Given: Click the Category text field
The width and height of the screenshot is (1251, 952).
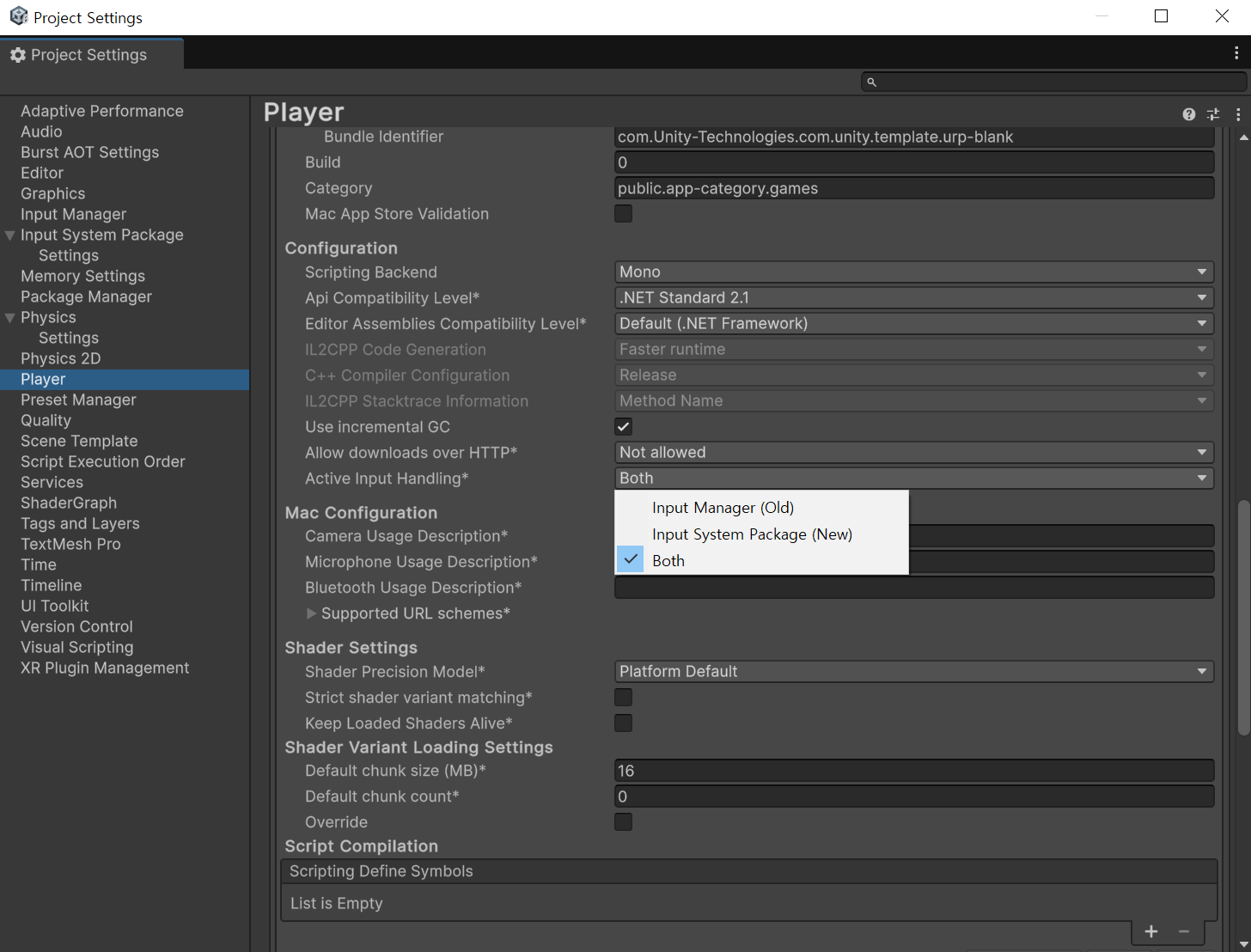Looking at the screenshot, I should tap(914, 188).
